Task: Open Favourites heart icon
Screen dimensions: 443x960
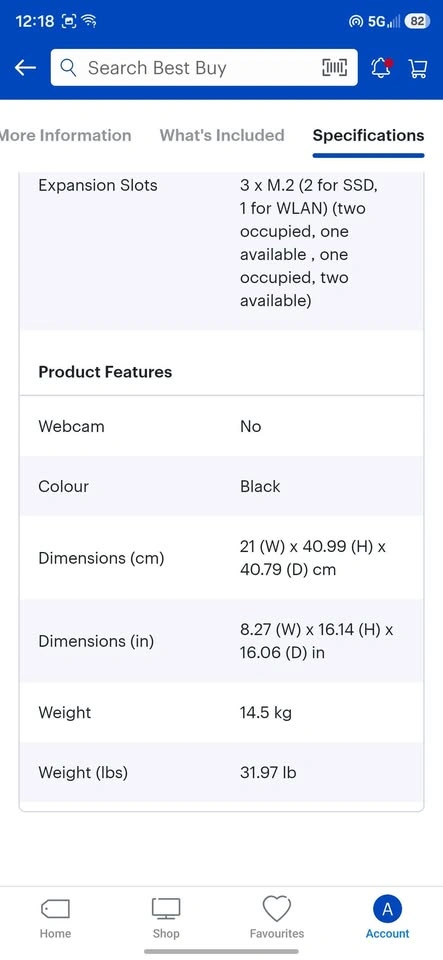Action: coord(277,909)
